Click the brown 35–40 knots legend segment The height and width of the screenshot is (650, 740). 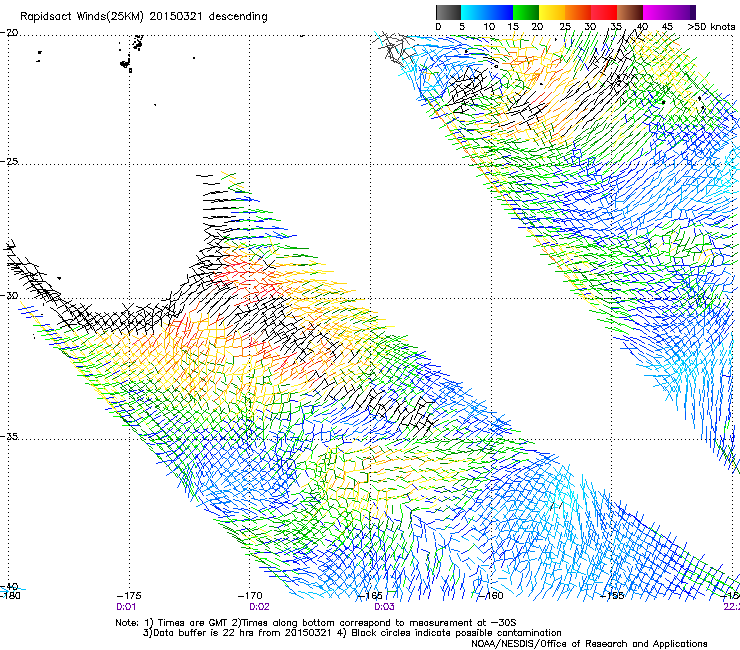click(630, 12)
